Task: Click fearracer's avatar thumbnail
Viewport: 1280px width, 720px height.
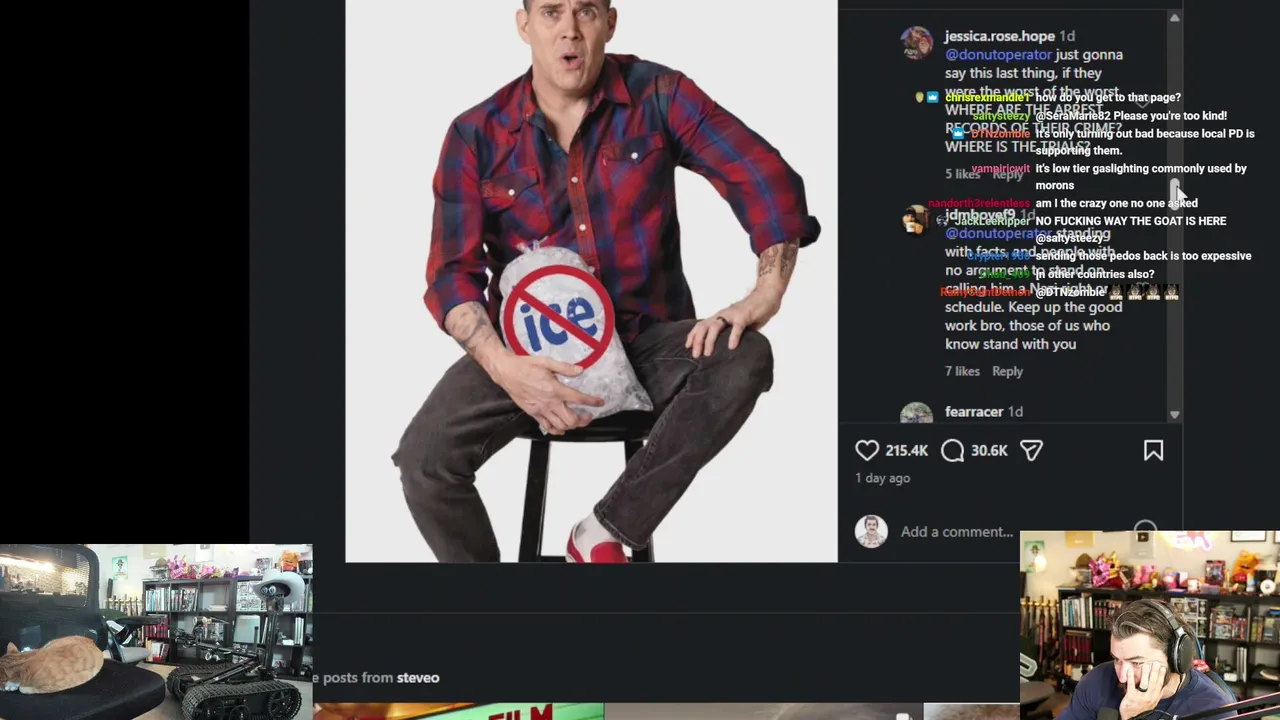Action: click(x=916, y=413)
